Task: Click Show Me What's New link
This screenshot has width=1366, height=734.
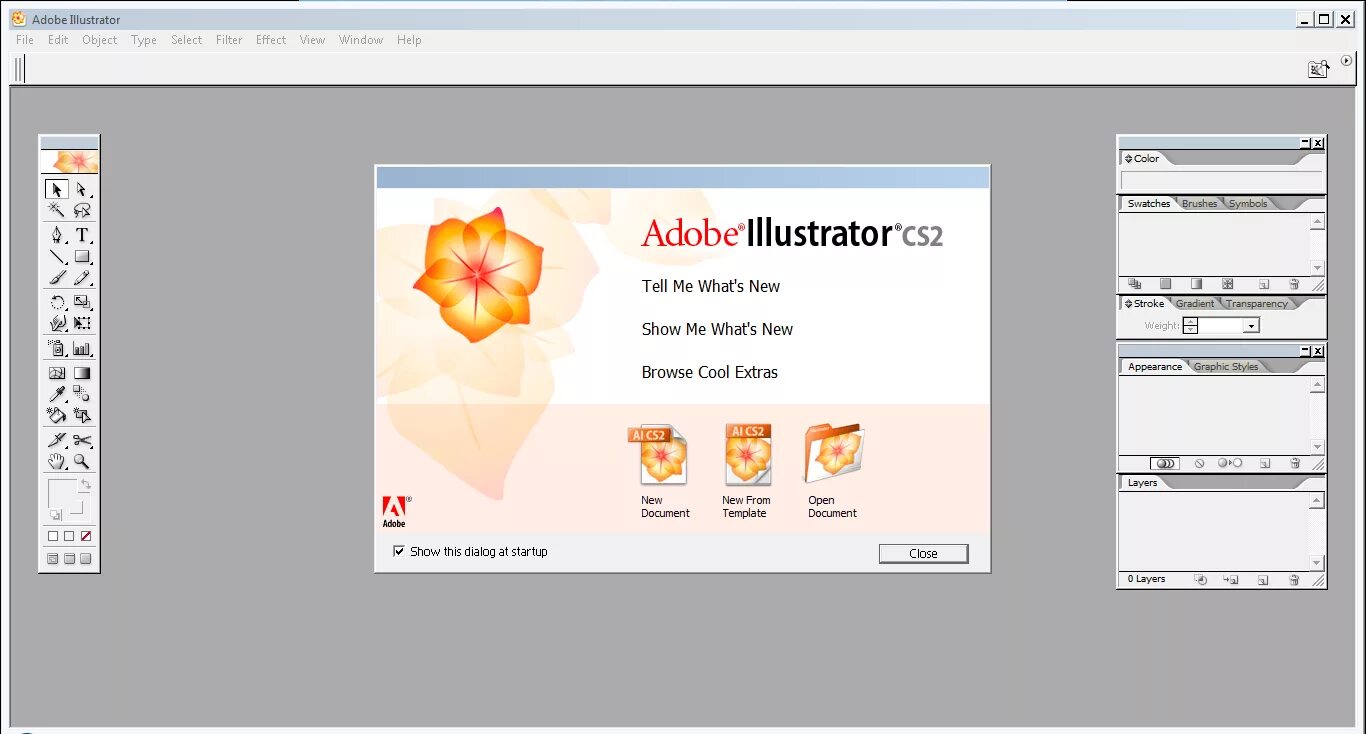Action: 717,329
